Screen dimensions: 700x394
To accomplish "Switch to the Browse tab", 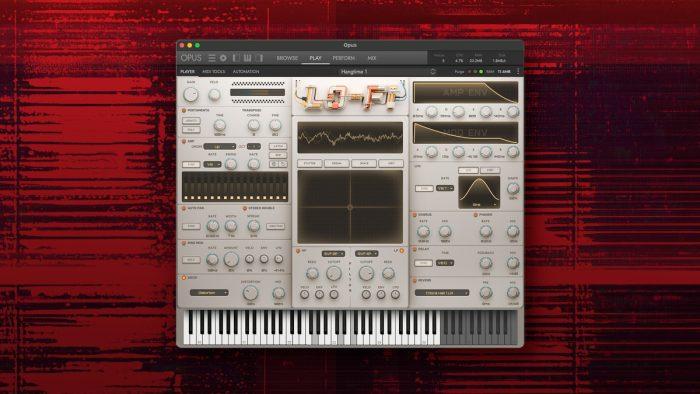I will pos(287,58).
